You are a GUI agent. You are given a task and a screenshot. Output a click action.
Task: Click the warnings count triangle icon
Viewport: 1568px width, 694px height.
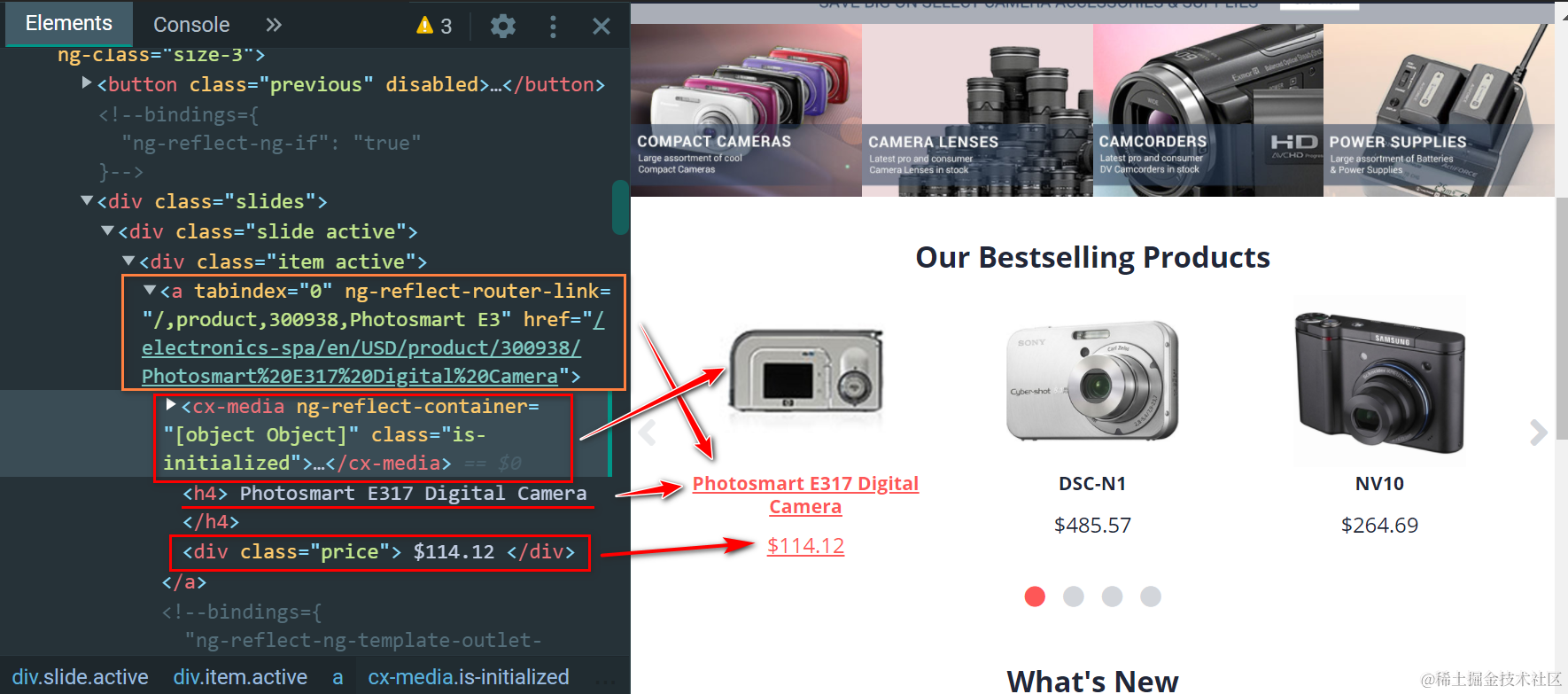pos(425,25)
